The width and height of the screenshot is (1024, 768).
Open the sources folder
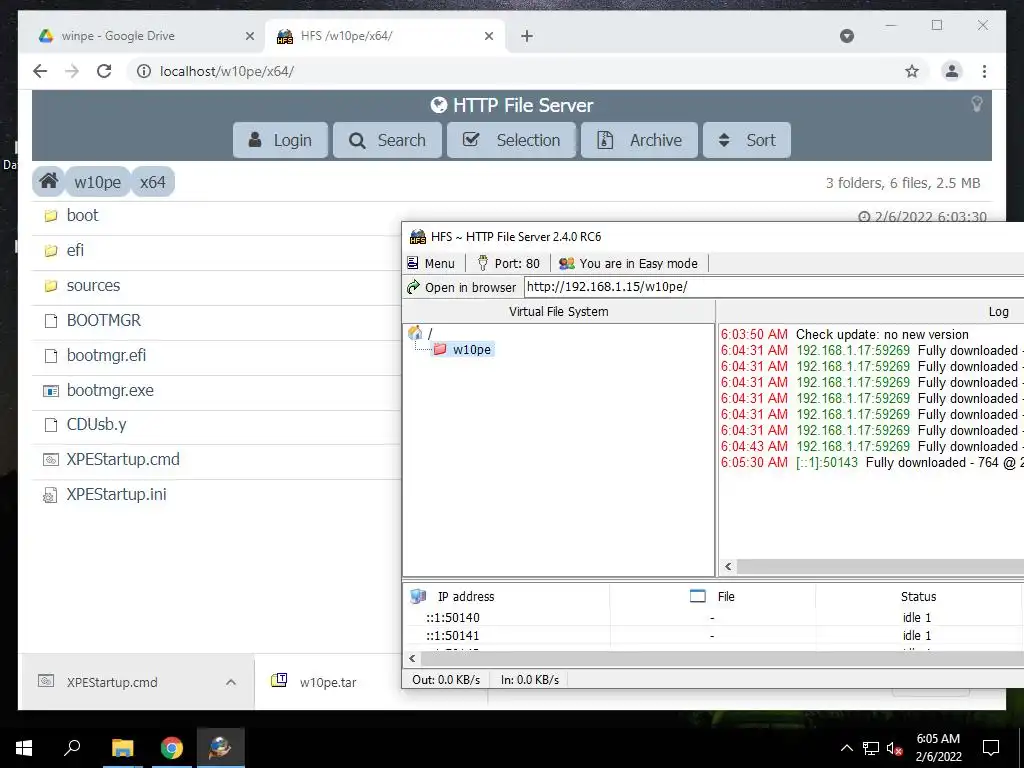[93, 285]
